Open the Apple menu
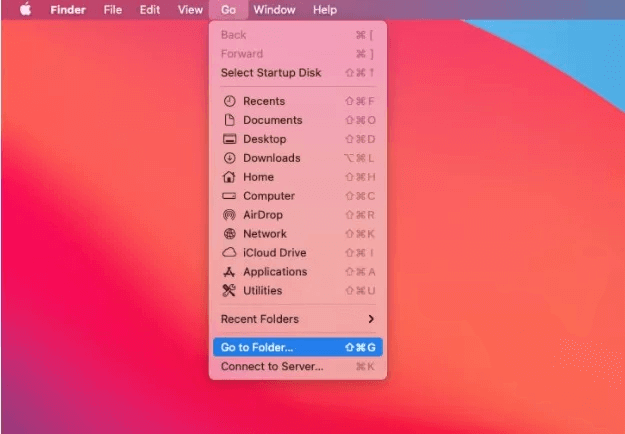The width and height of the screenshot is (625, 434). pyautogui.click(x=26, y=10)
